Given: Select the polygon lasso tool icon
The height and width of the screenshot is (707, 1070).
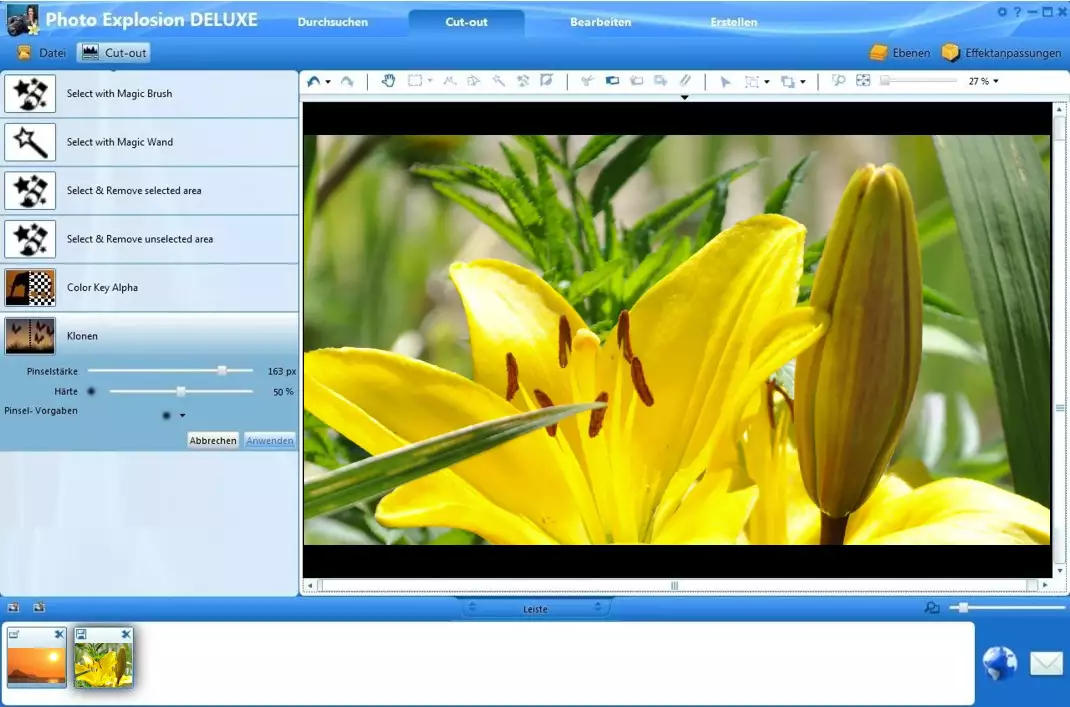Looking at the screenshot, I should [x=450, y=81].
